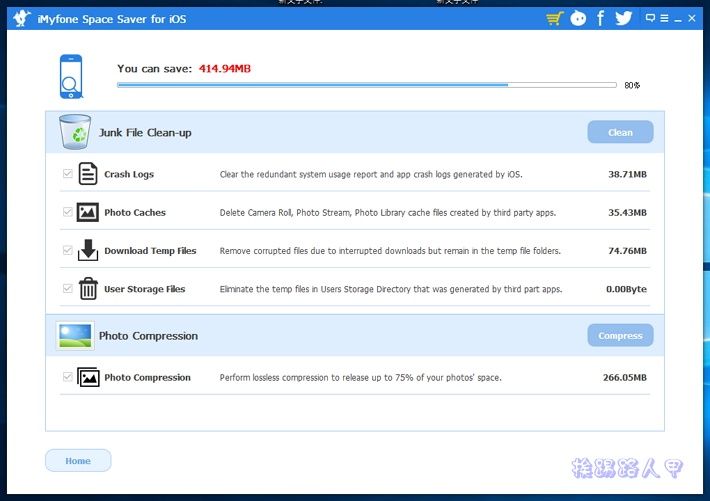710x501 pixels.
Task: Click the Crash Logs document icon
Action: [88, 173]
